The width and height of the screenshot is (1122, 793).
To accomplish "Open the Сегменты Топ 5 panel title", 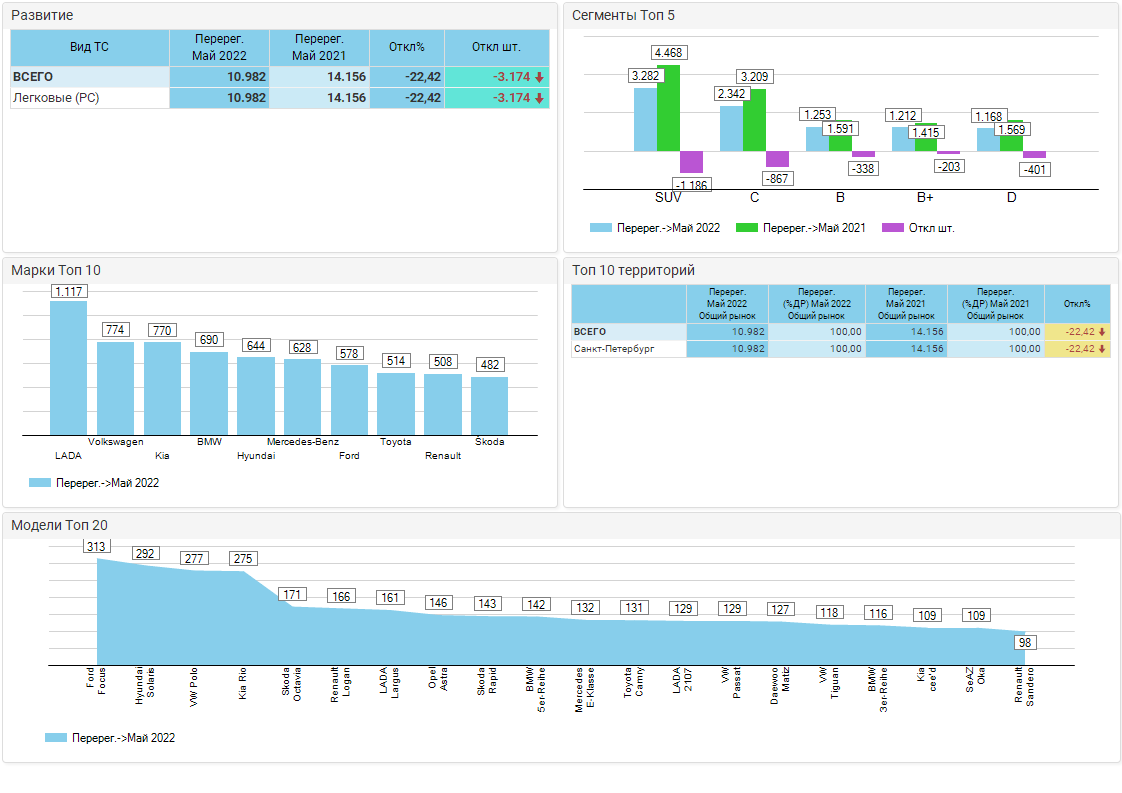I will (x=615, y=15).
